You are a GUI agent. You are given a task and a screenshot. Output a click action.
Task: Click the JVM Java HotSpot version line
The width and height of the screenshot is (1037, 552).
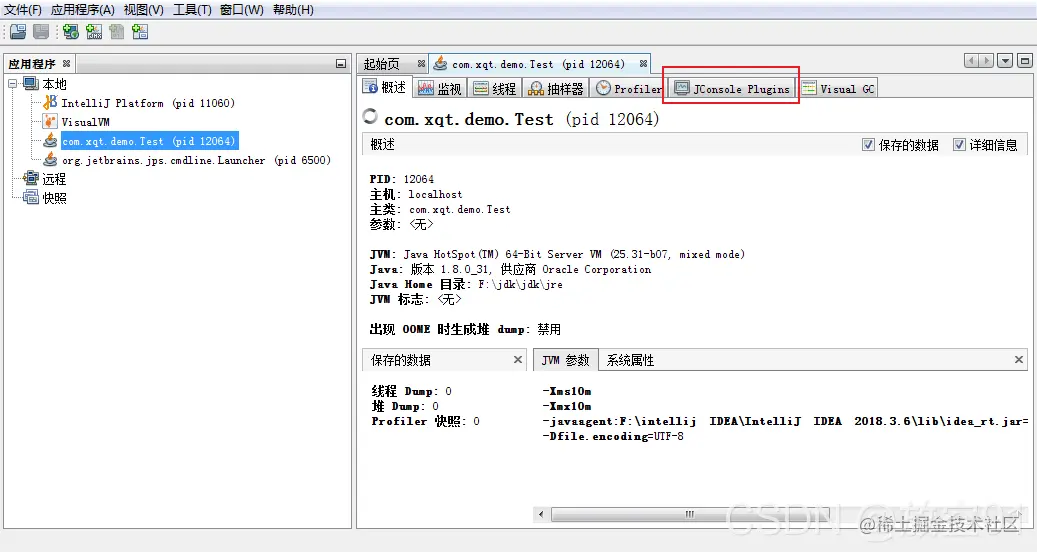[557, 255]
